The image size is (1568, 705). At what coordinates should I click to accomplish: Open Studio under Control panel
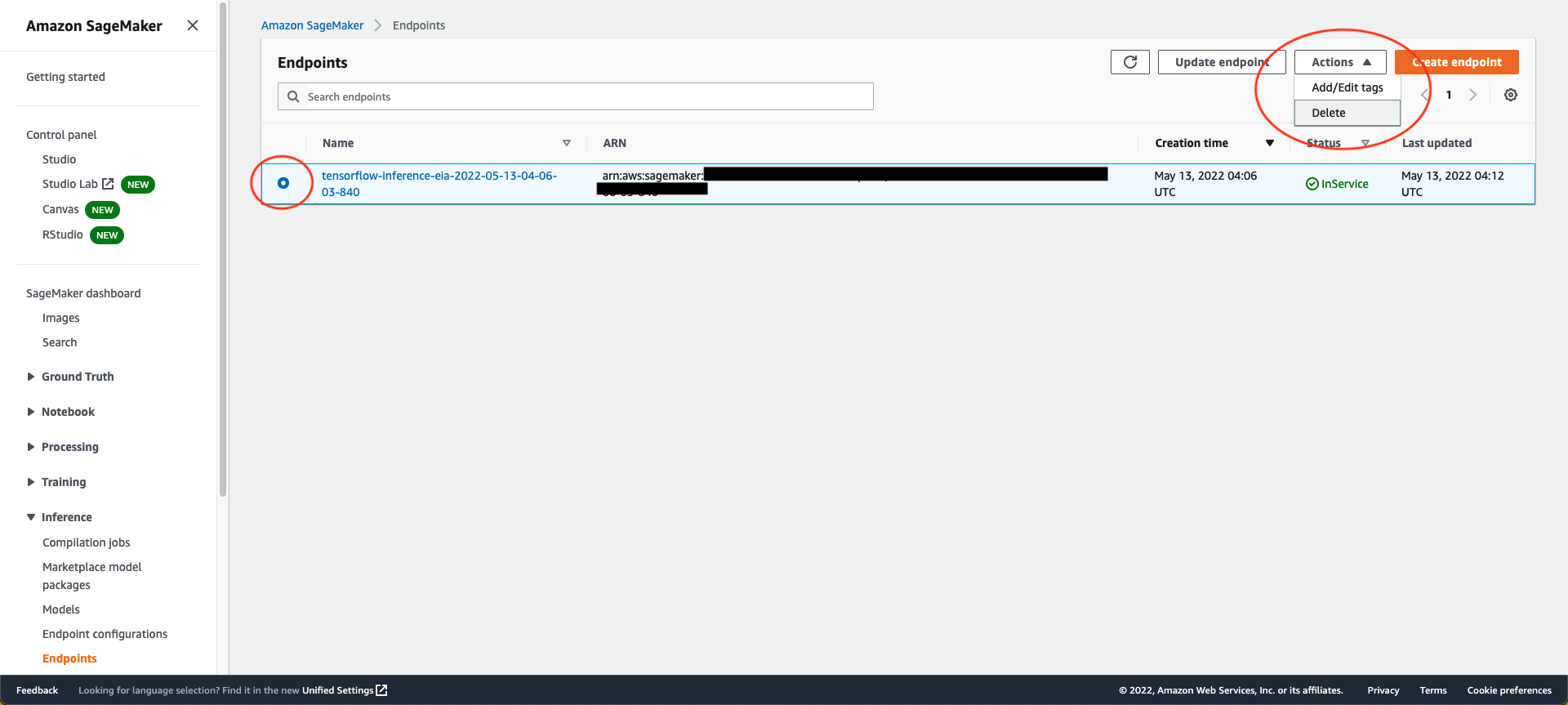59,159
